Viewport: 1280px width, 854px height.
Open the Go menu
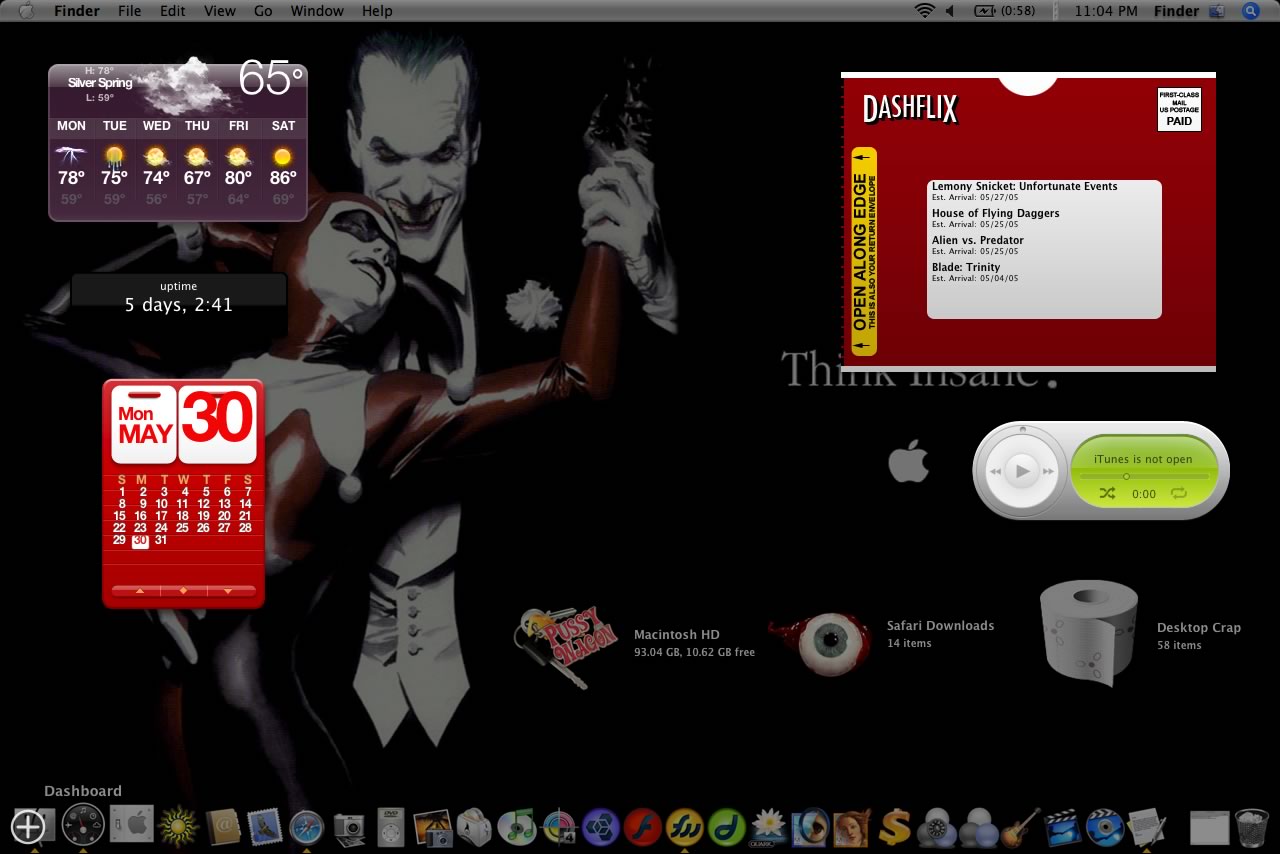263,11
